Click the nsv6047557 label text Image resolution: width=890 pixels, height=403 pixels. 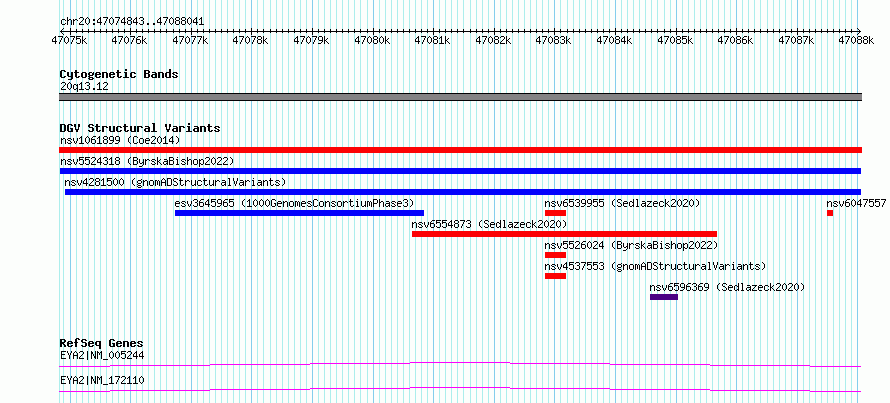[x=857, y=203]
